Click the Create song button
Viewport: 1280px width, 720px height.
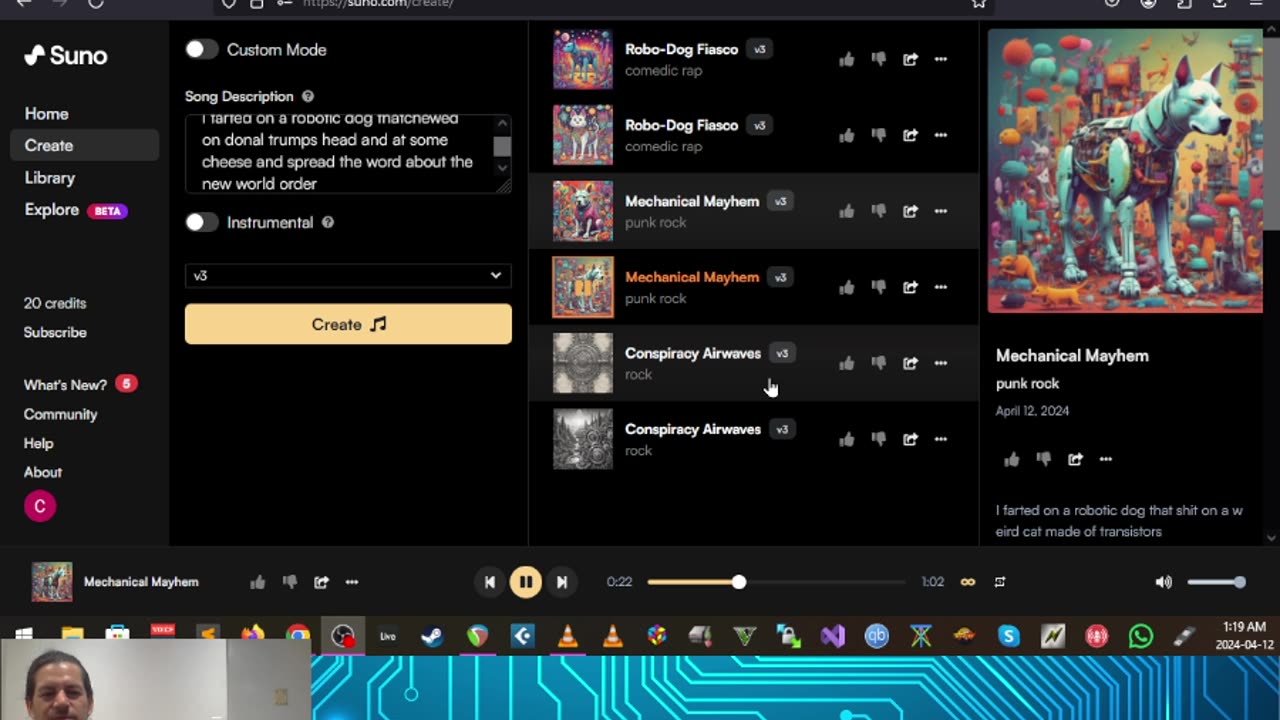tap(348, 324)
